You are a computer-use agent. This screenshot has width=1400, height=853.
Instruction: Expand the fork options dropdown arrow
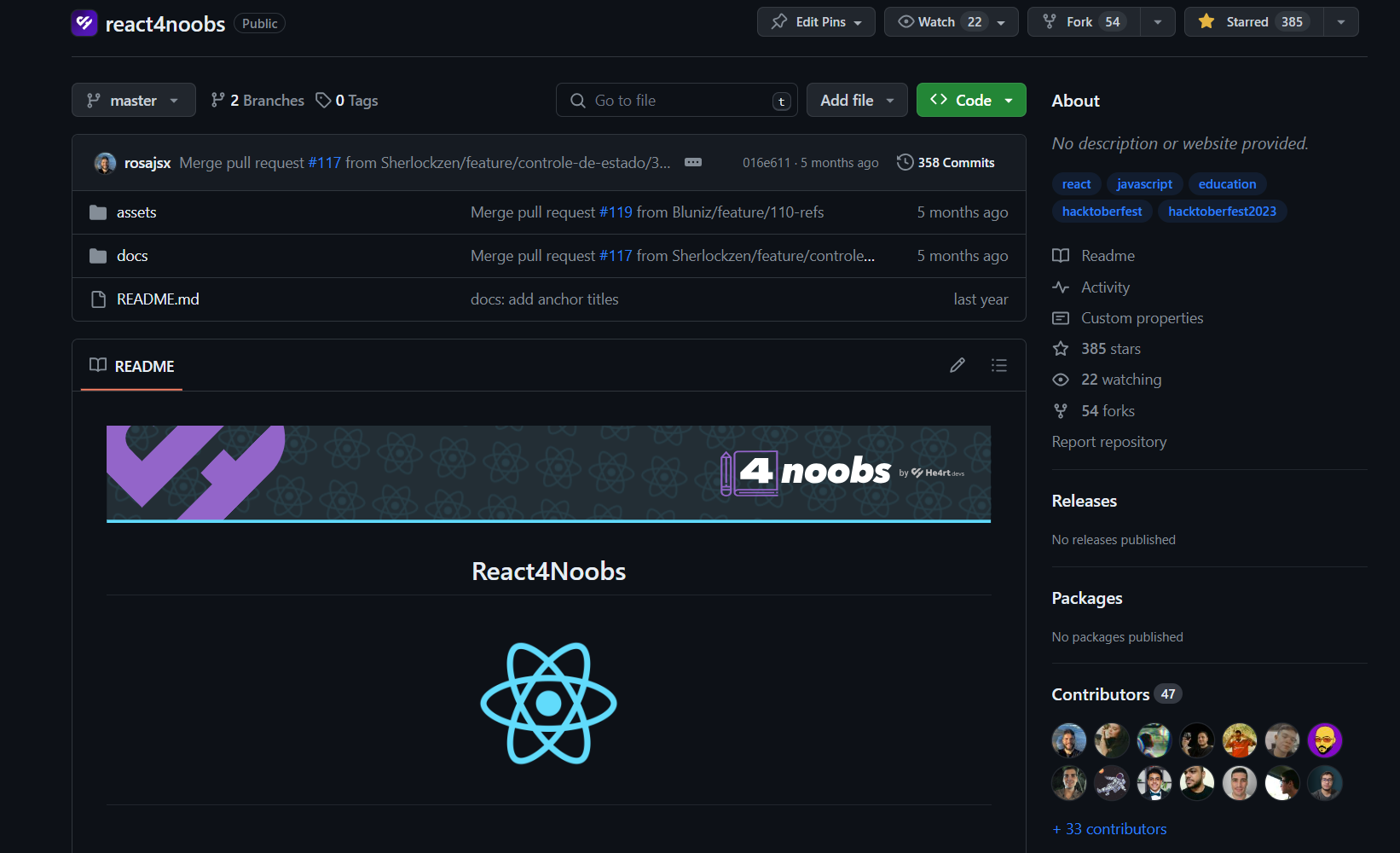1158,22
